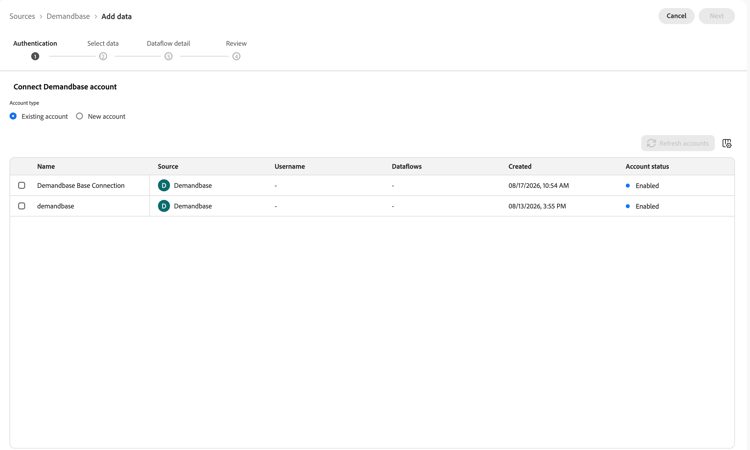Click the Next button

(717, 16)
